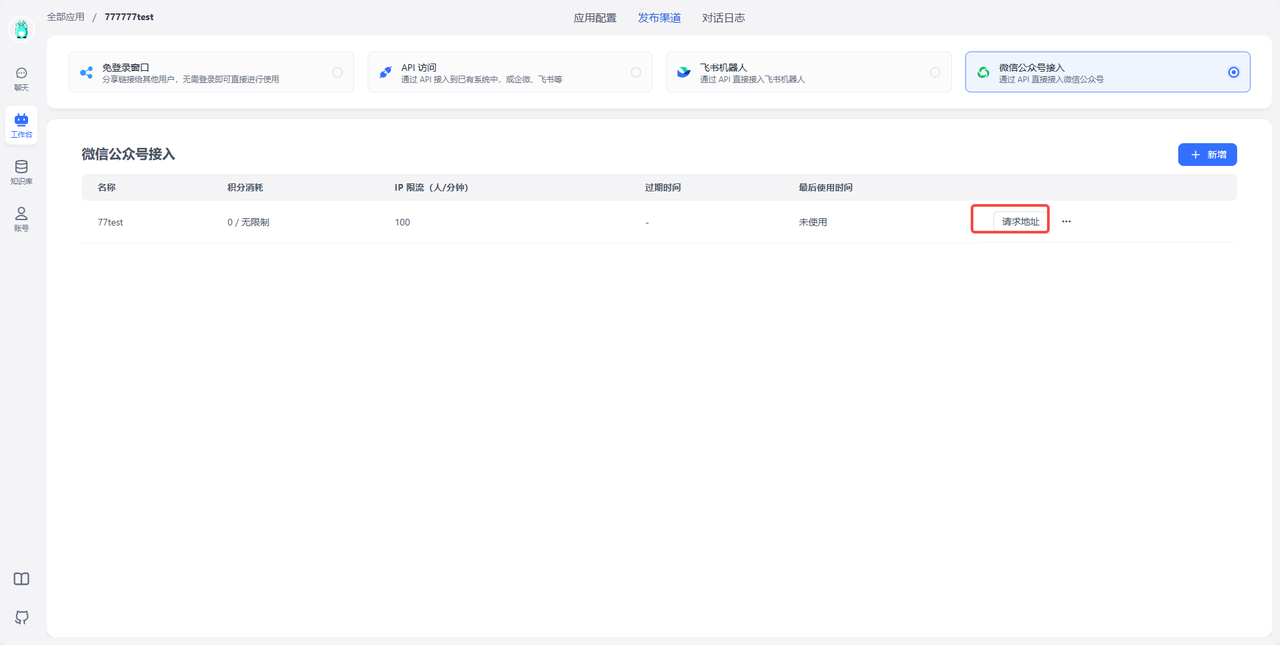Click the 新增 add button

tap(1207, 155)
